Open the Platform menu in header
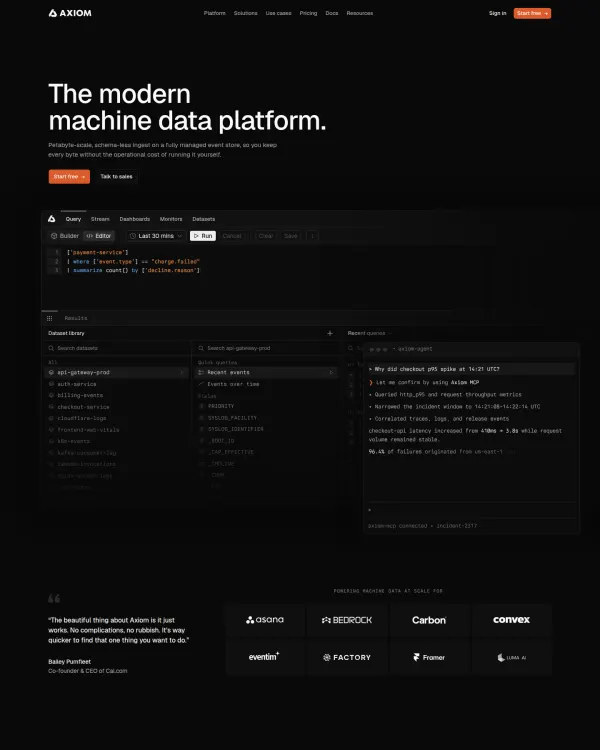Viewport: 600px width, 750px height. click(214, 13)
